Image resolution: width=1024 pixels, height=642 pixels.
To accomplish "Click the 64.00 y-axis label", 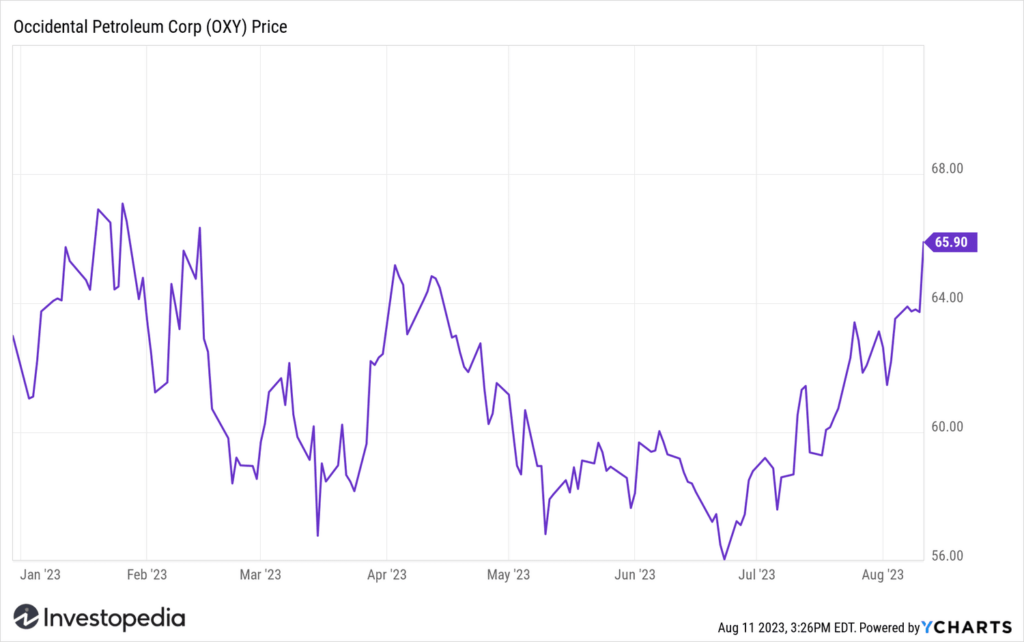I will 947,298.
